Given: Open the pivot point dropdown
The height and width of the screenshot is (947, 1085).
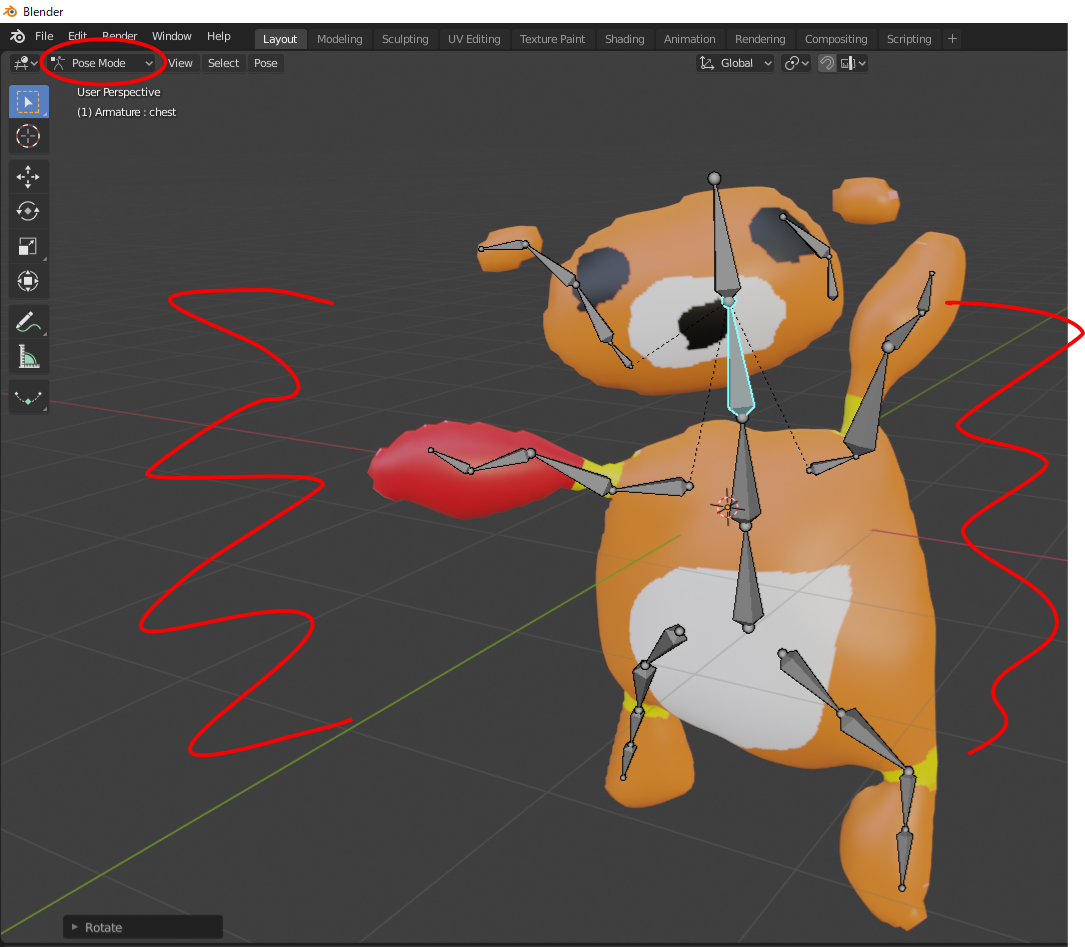Looking at the screenshot, I should pyautogui.click(x=796, y=63).
